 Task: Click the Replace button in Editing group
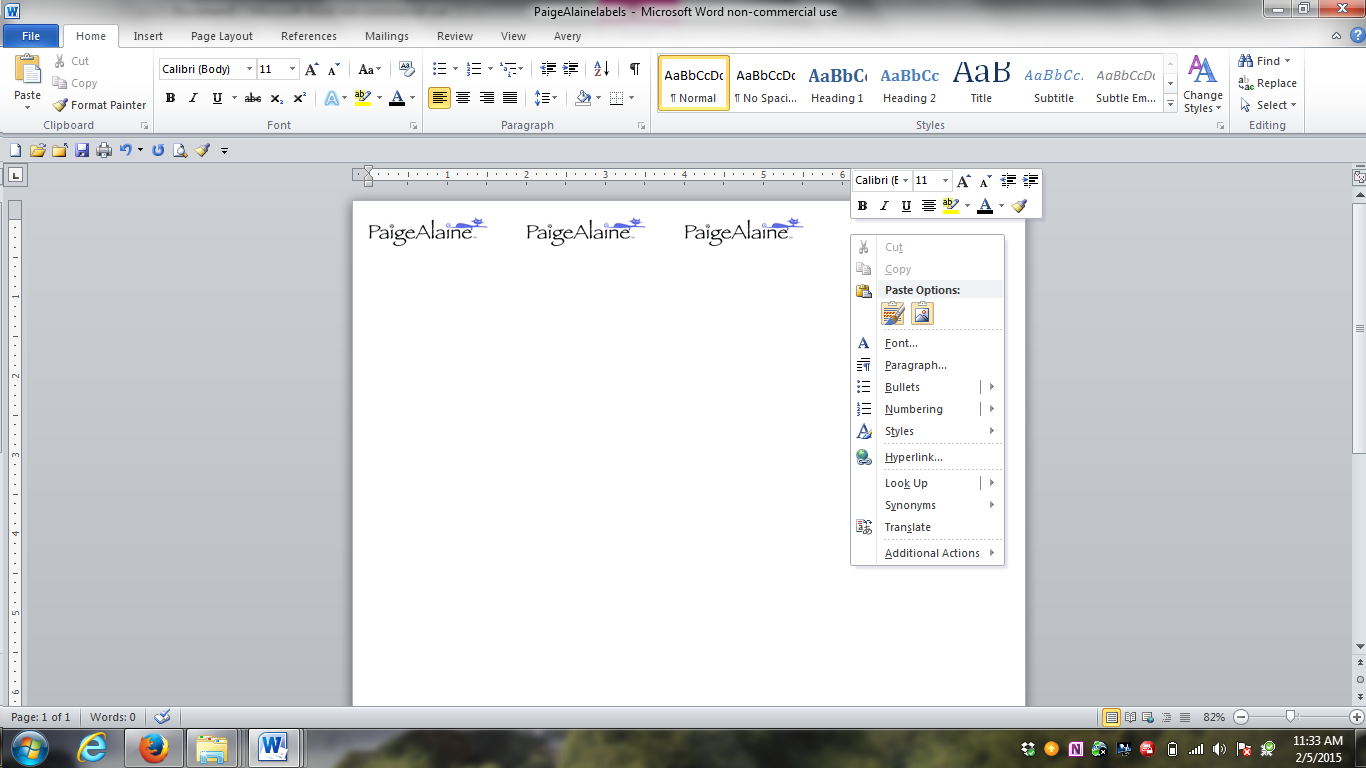click(x=1267, y=83)
